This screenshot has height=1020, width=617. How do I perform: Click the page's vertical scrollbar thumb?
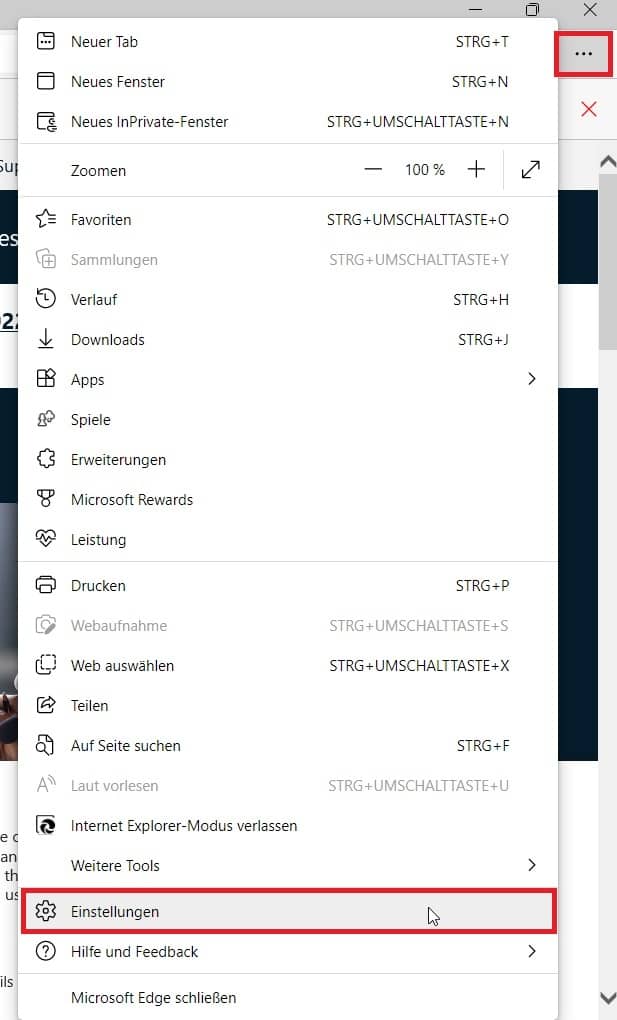pyautogui.click(x=607, y=260)
